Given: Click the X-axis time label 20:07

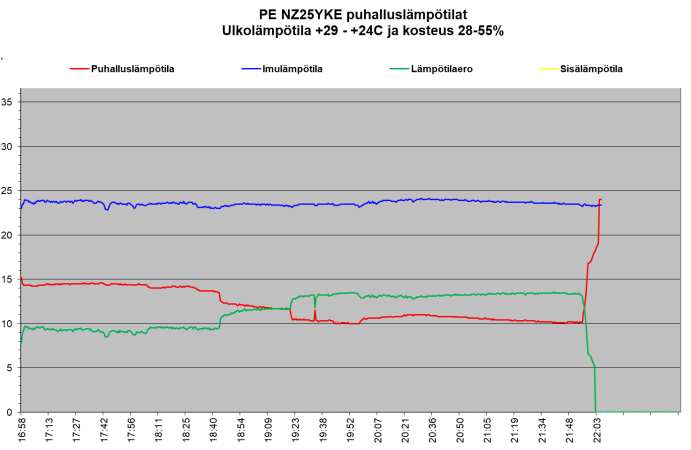Looking at the screenshot, I should click(x=378, y=431).
